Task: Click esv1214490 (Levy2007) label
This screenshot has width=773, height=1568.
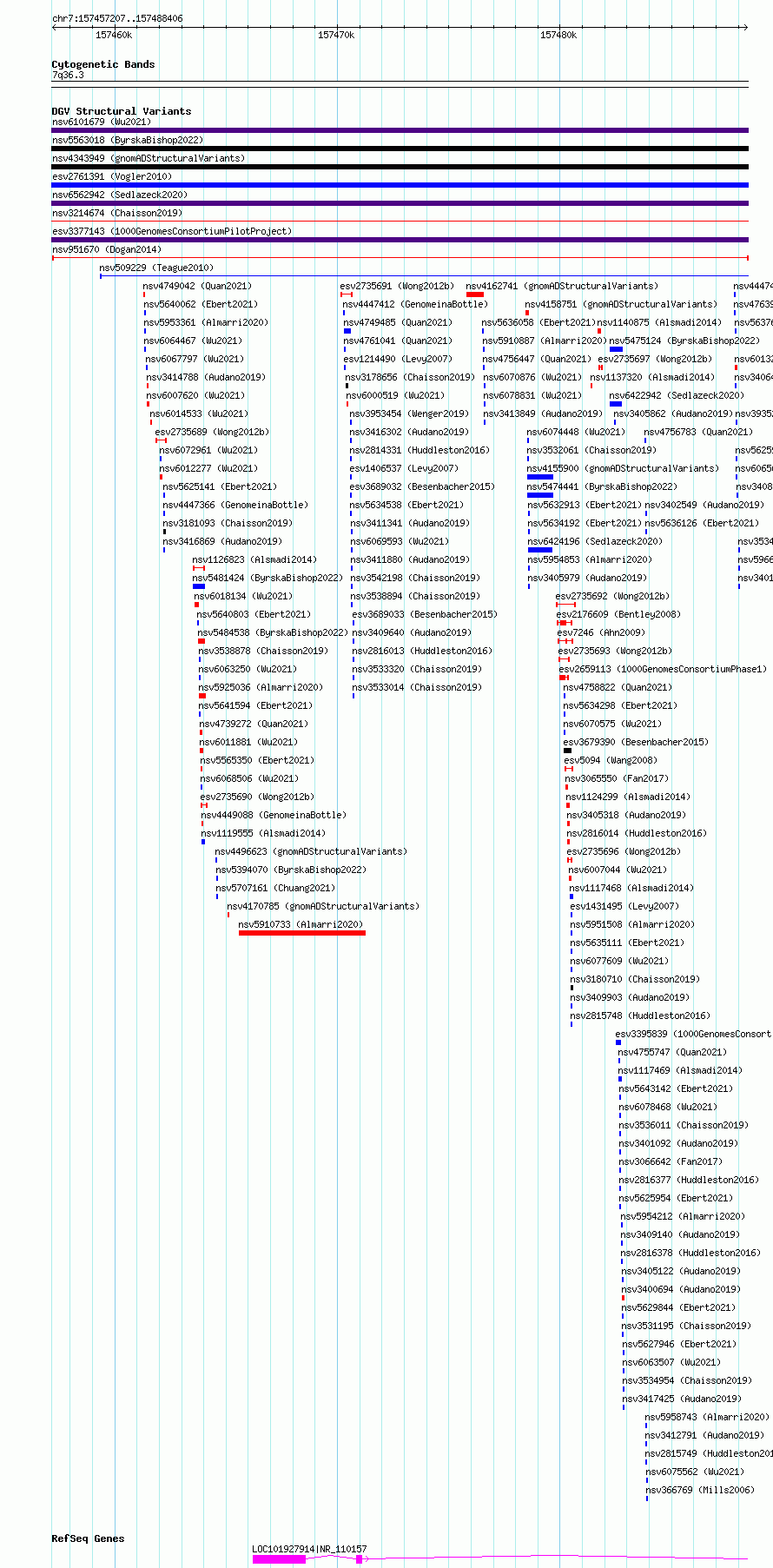Action: tap(398, 359)
